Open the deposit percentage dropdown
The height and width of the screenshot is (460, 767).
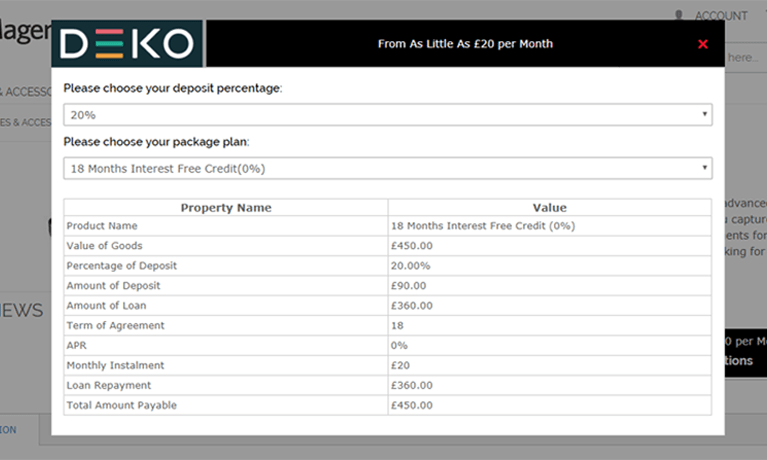pos(387,115)
